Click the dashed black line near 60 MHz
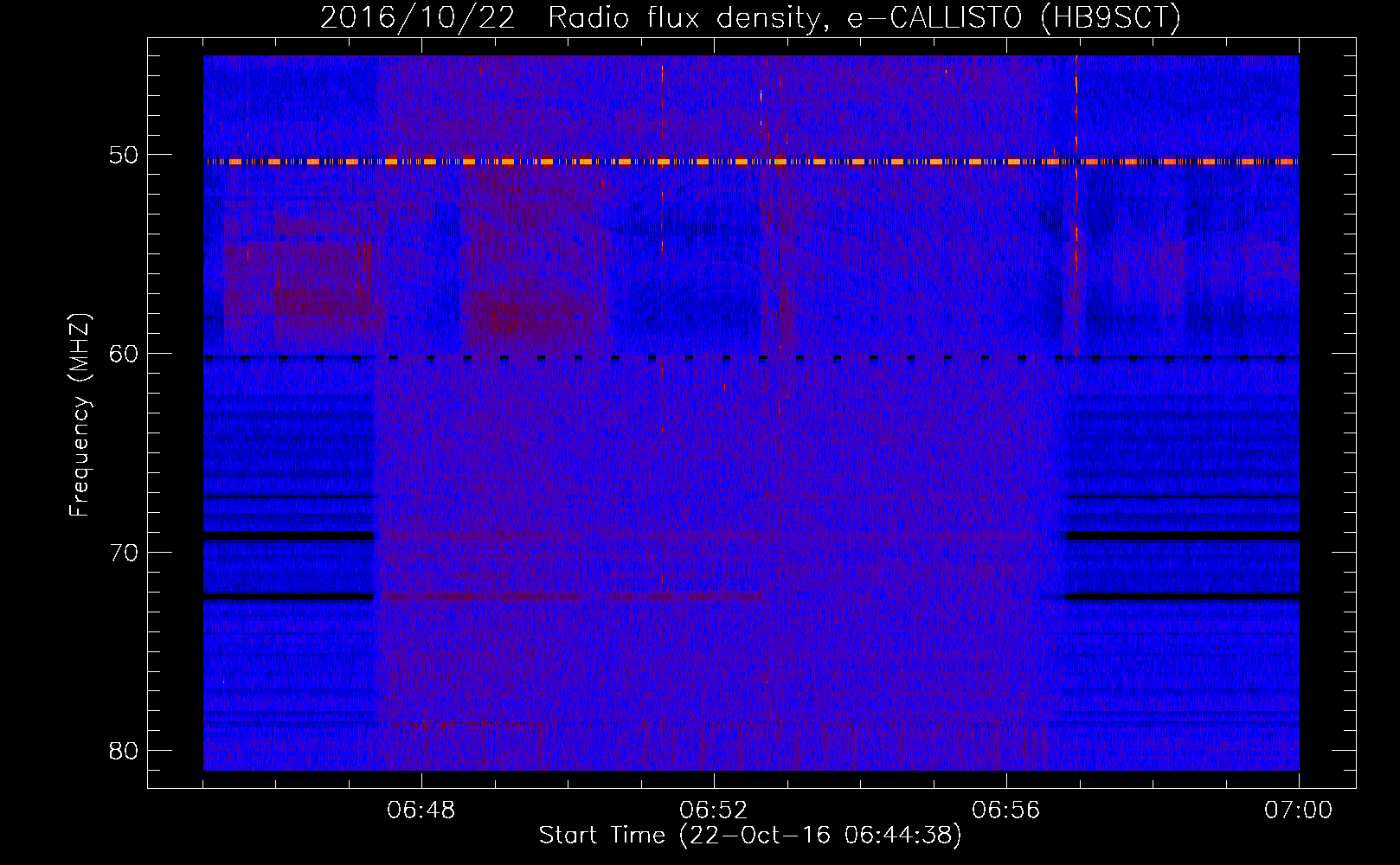Image resolution: width=1400 pixels, height=865 pixels. point(751,357)
